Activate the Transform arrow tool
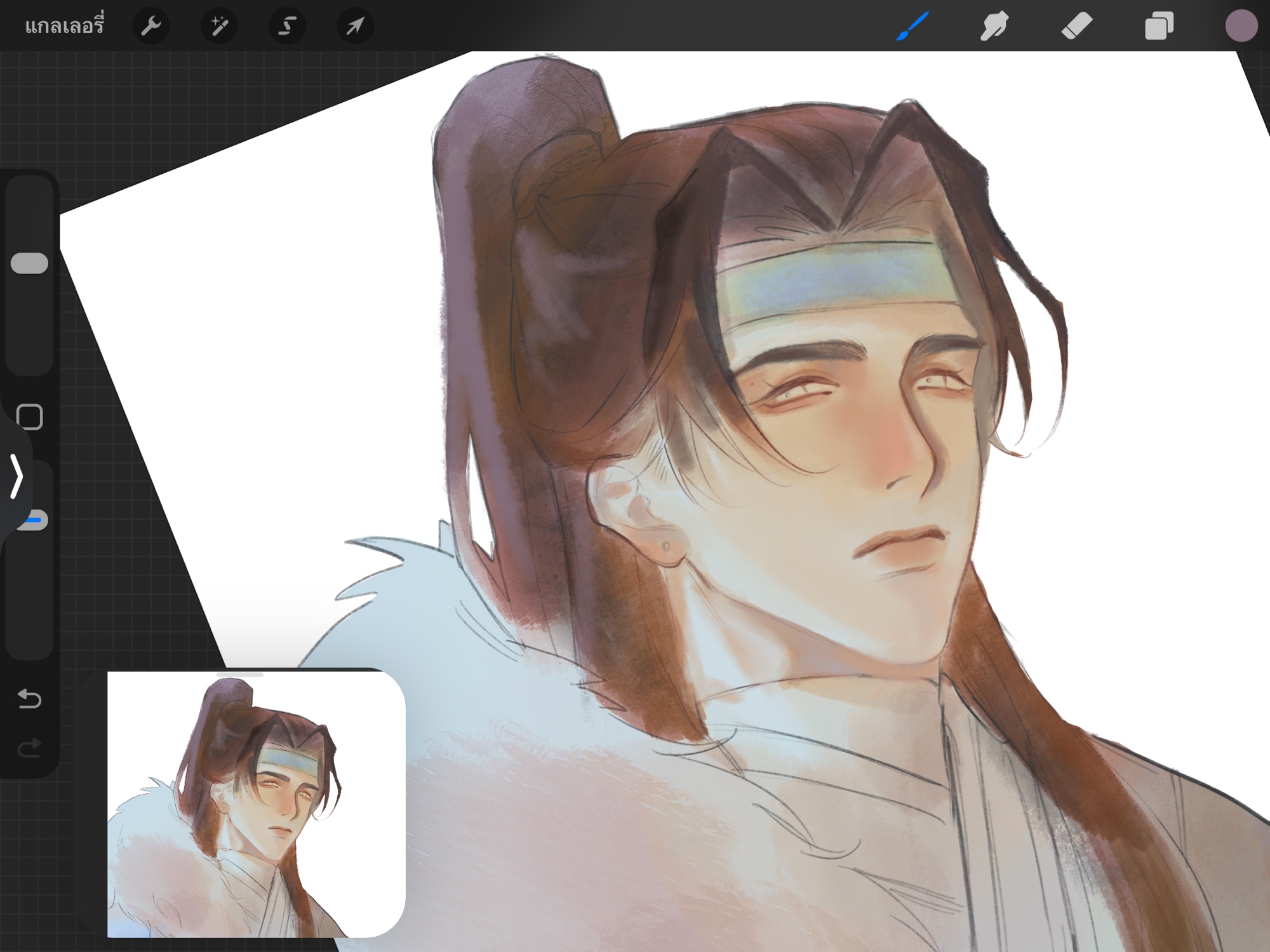 (355, 26)
